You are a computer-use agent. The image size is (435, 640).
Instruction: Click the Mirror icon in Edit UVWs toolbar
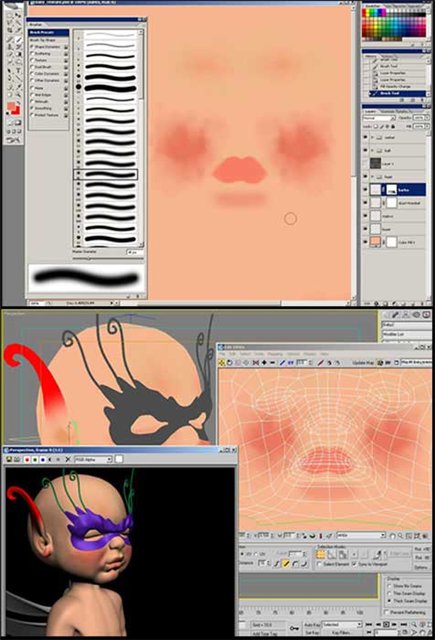pos(256,363)
